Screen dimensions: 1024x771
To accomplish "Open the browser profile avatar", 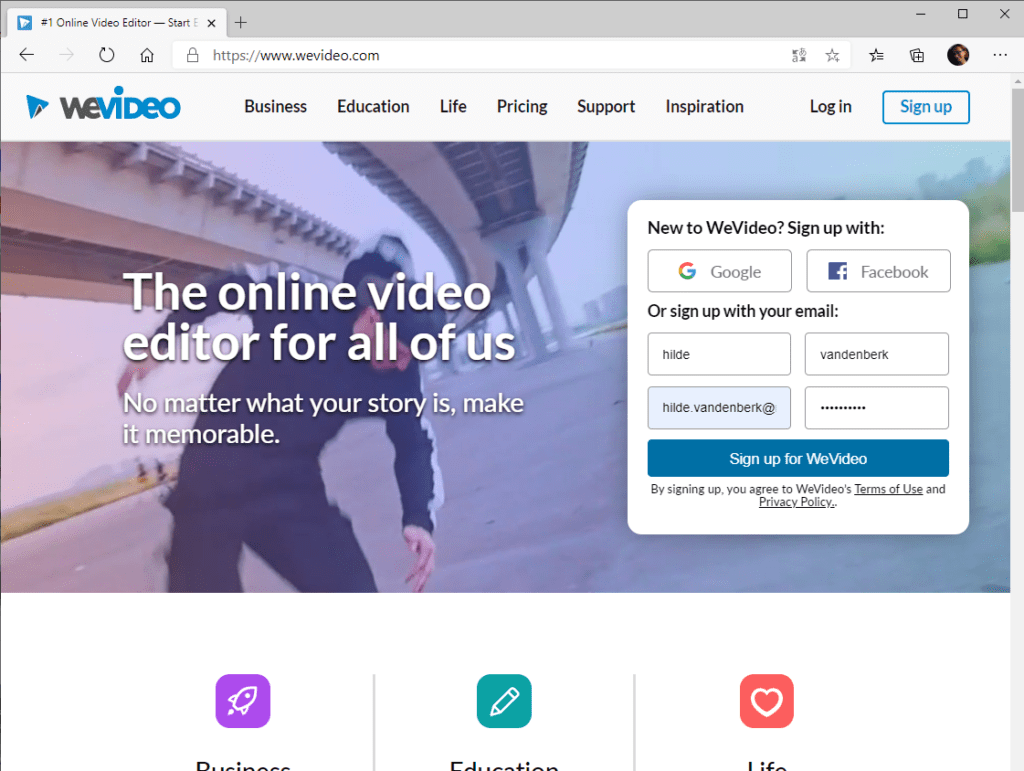I will click(958, 55).
